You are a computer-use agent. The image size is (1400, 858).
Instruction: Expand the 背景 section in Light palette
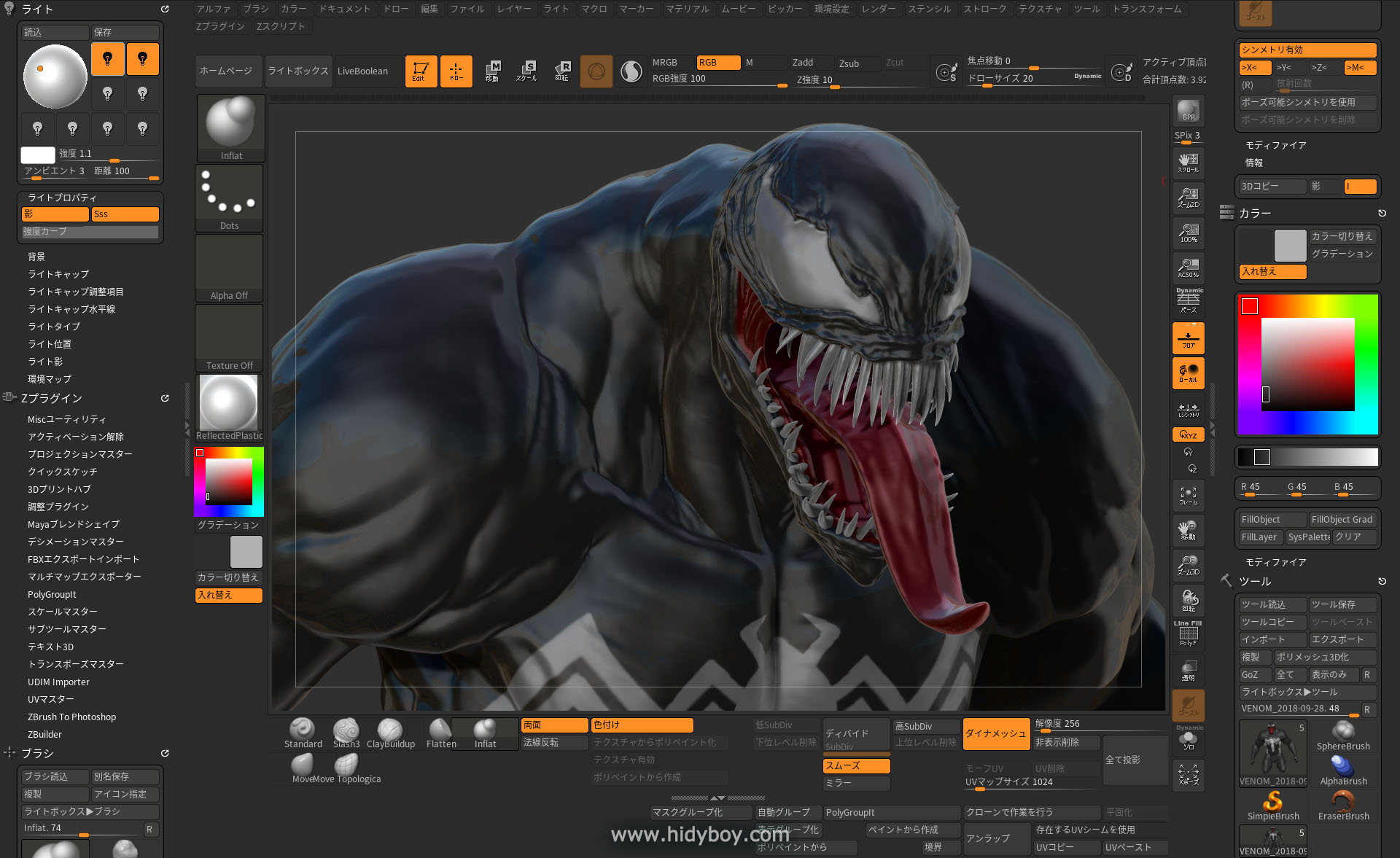point(36,257)
